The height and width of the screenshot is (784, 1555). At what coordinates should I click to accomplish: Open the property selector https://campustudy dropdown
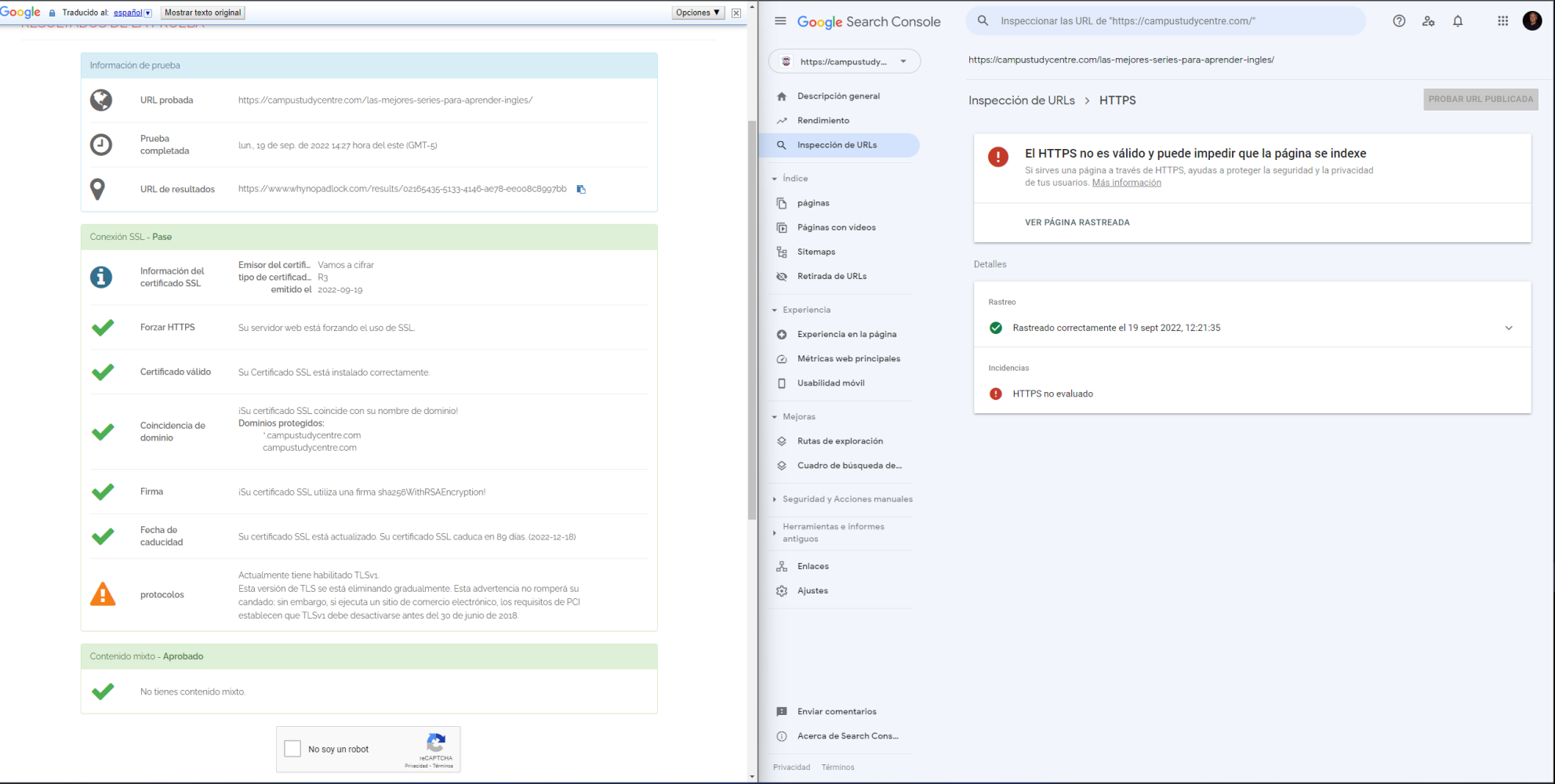point(845,61)
